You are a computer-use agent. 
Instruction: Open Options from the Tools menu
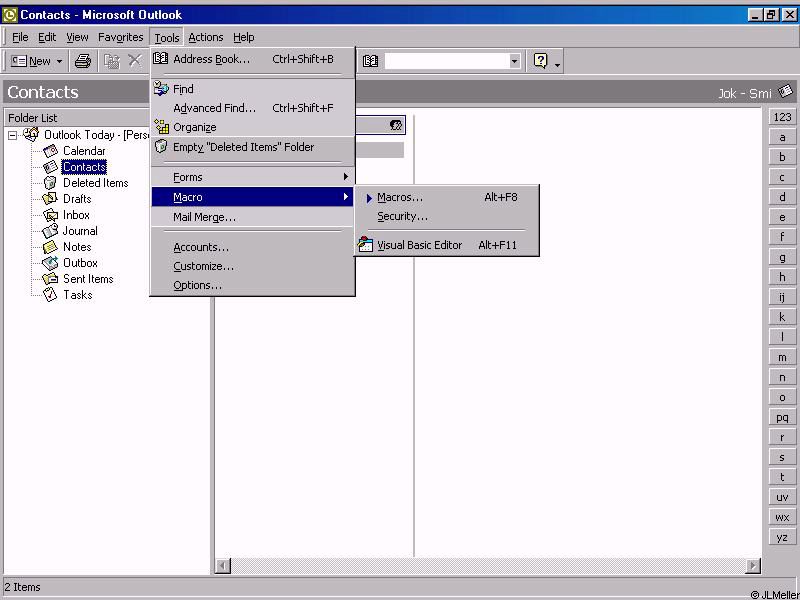pos(253,285)
